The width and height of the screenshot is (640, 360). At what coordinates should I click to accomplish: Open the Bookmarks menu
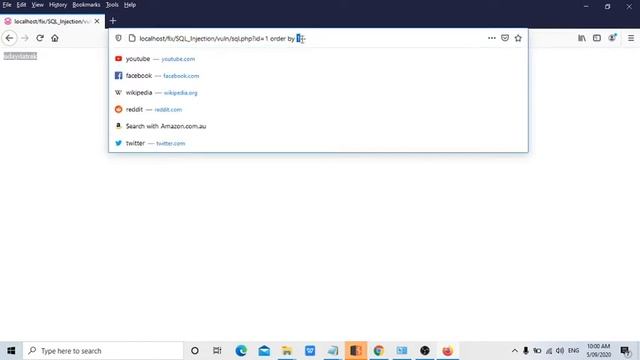coord(86,5)
